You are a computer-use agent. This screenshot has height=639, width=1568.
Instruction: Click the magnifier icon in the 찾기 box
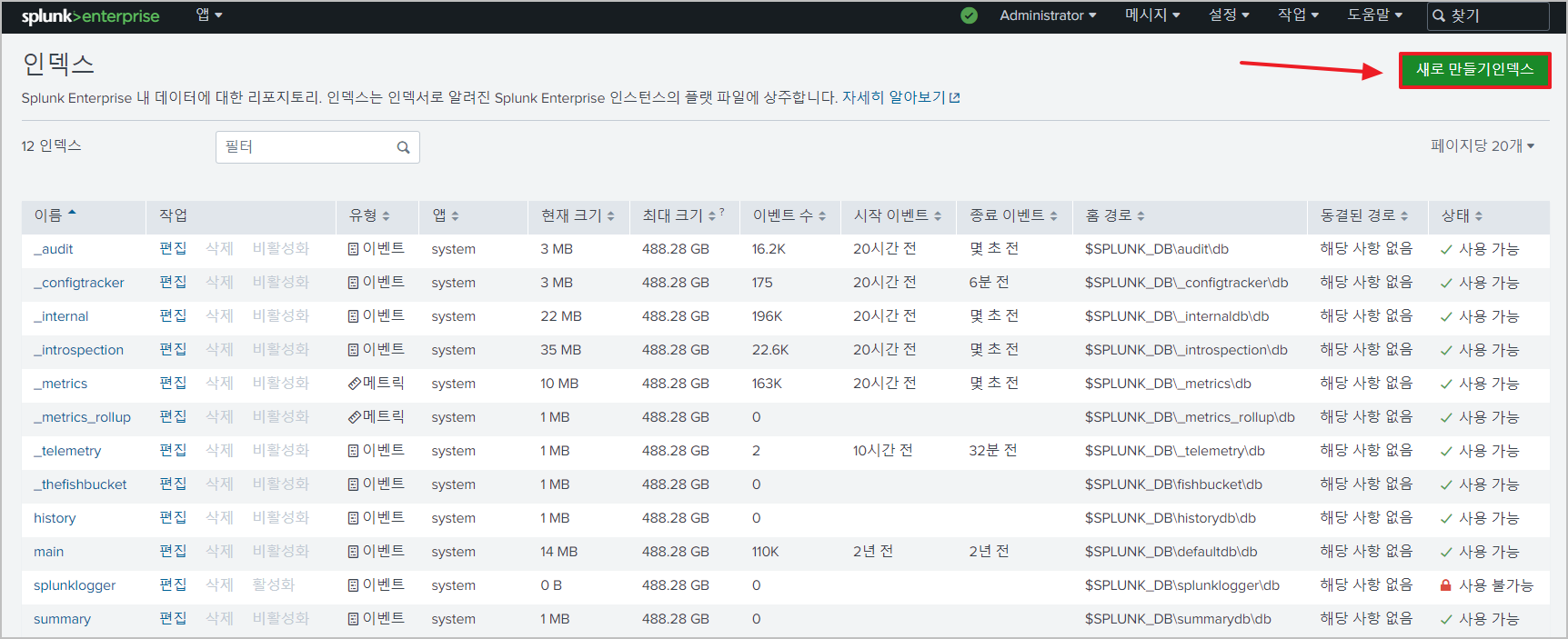pos(1439,15)
